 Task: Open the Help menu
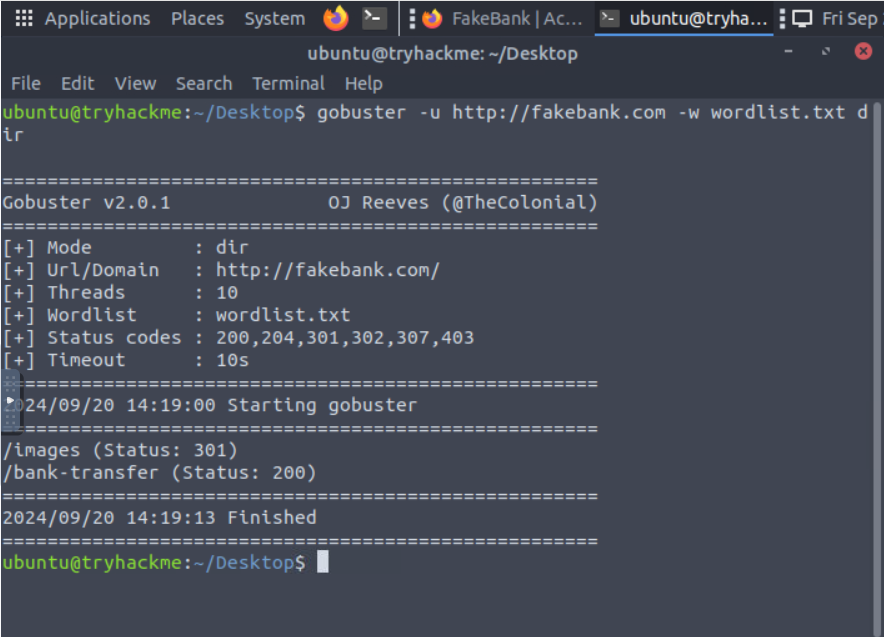[364, 83]
